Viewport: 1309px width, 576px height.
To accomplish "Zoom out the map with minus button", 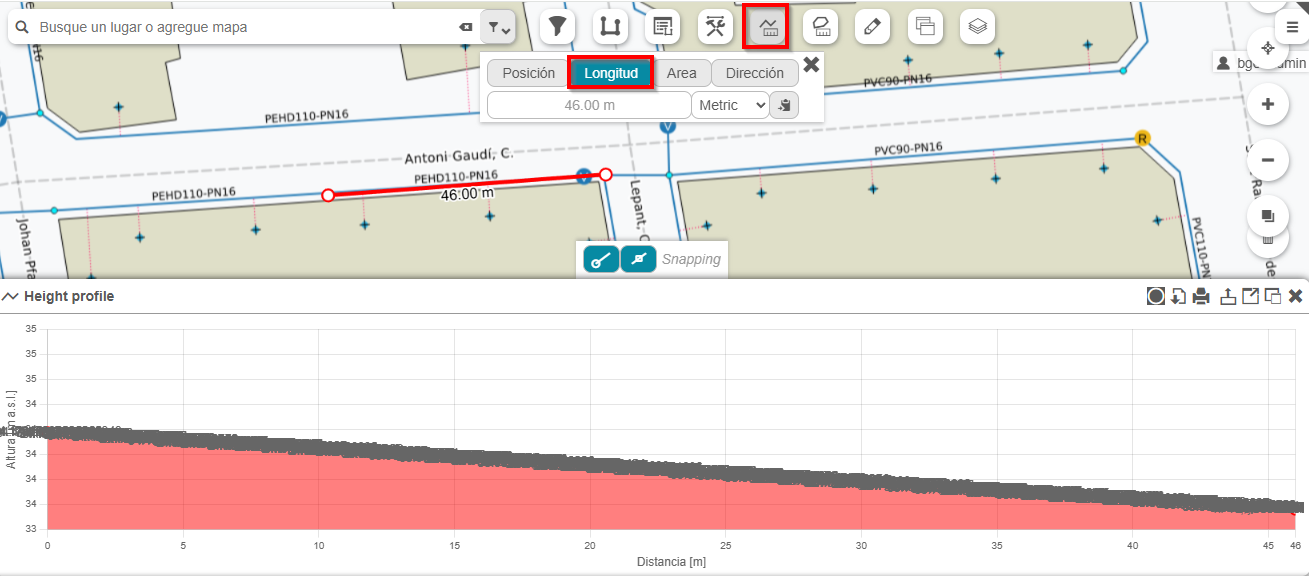I will pyautogui.click(x=1268, y=160).
